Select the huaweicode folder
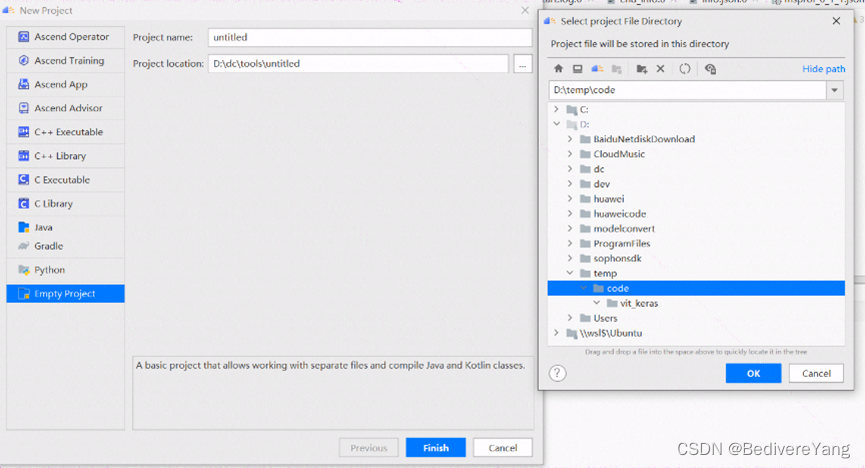The width and height of the screenshot is (865, 468). tap(696, 214)
